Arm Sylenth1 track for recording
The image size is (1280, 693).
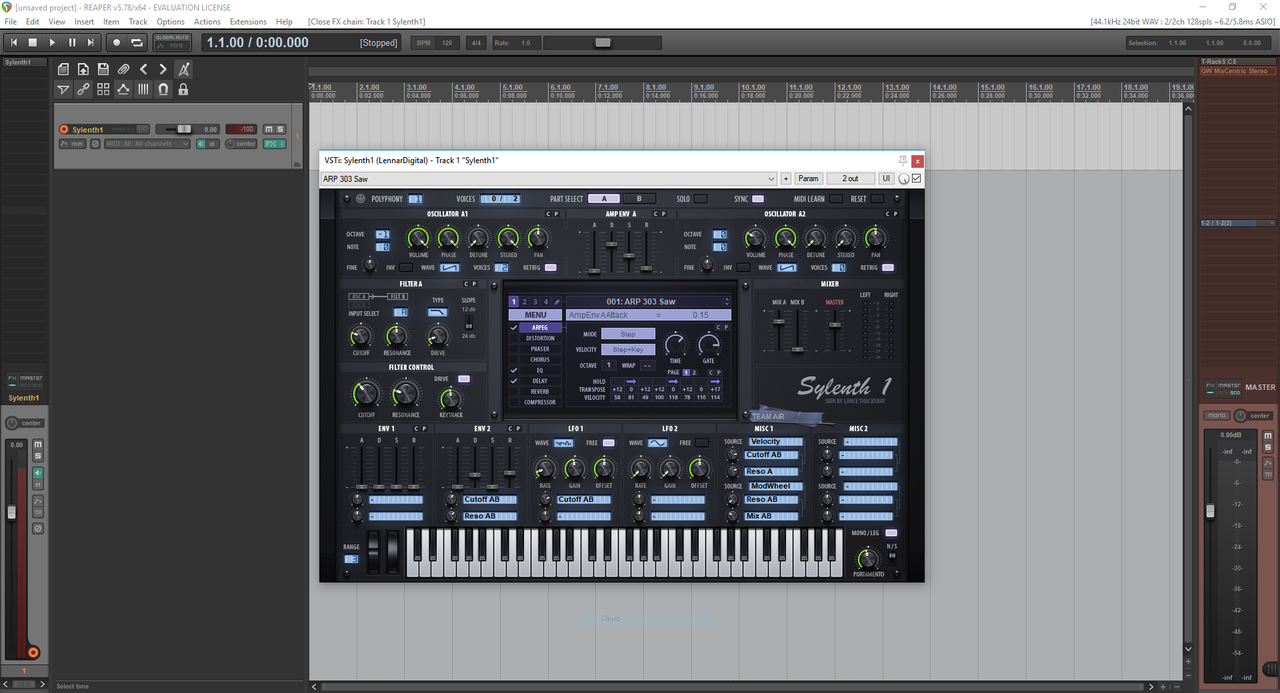pos(64,129)
